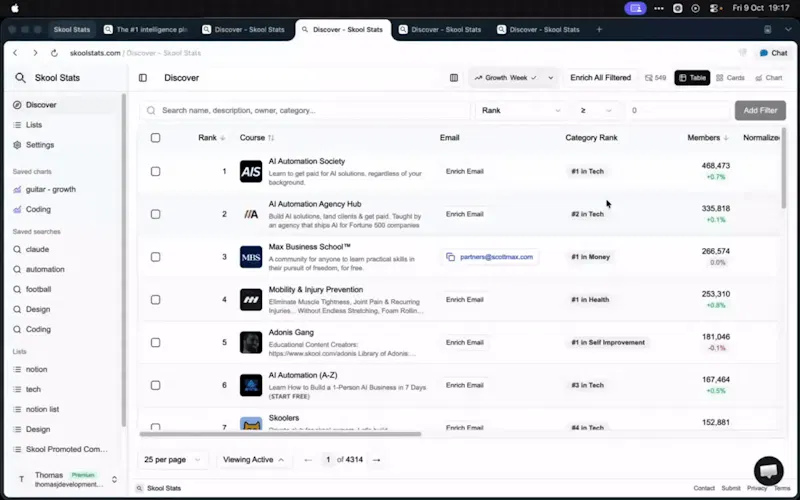Open the live chat widget at bottom right
The width and height of the screenshot is (800, 500).
click(x=768, y=470)
